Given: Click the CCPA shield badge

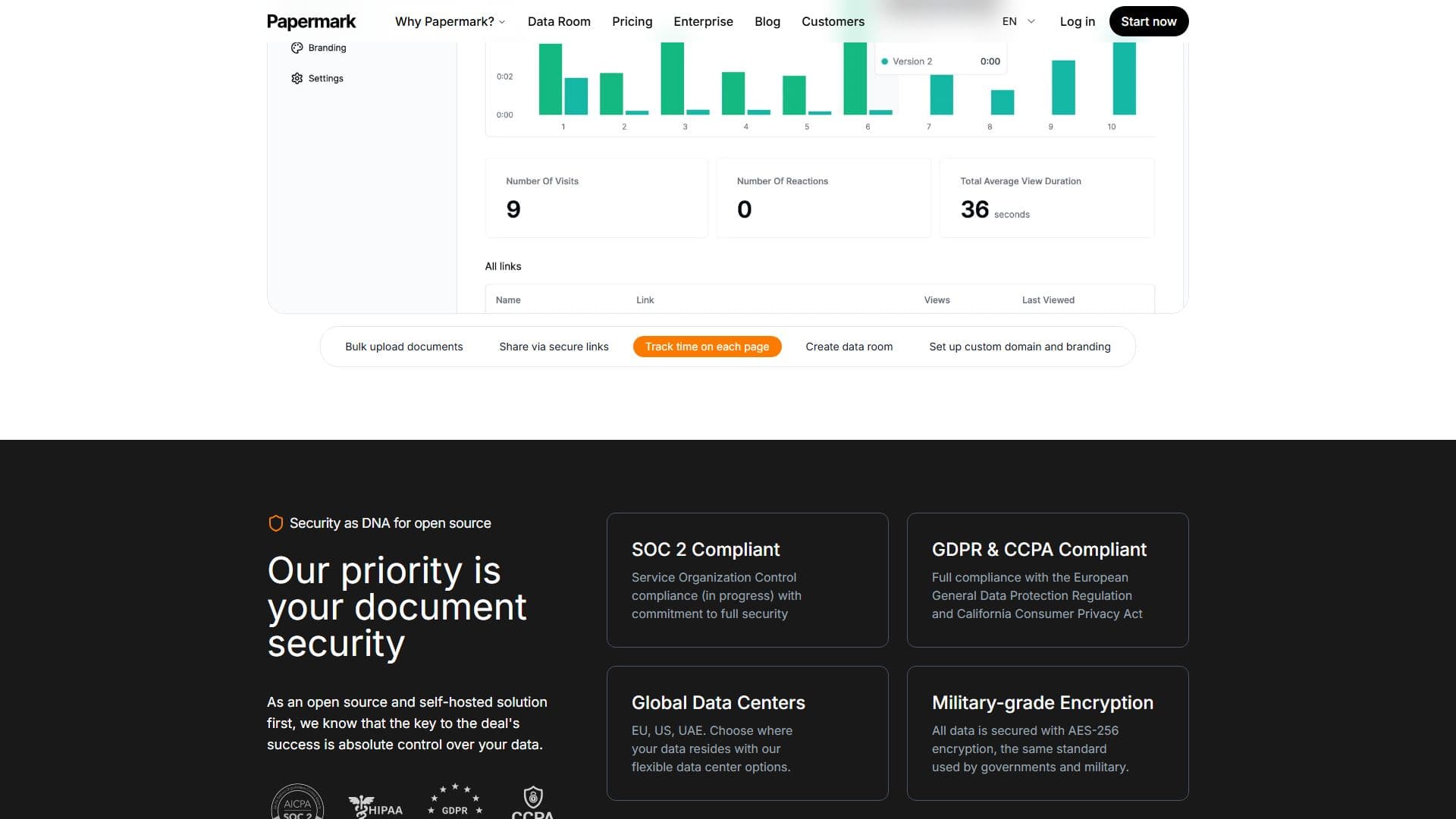Looking at the screenshot, I should point(533,802).
